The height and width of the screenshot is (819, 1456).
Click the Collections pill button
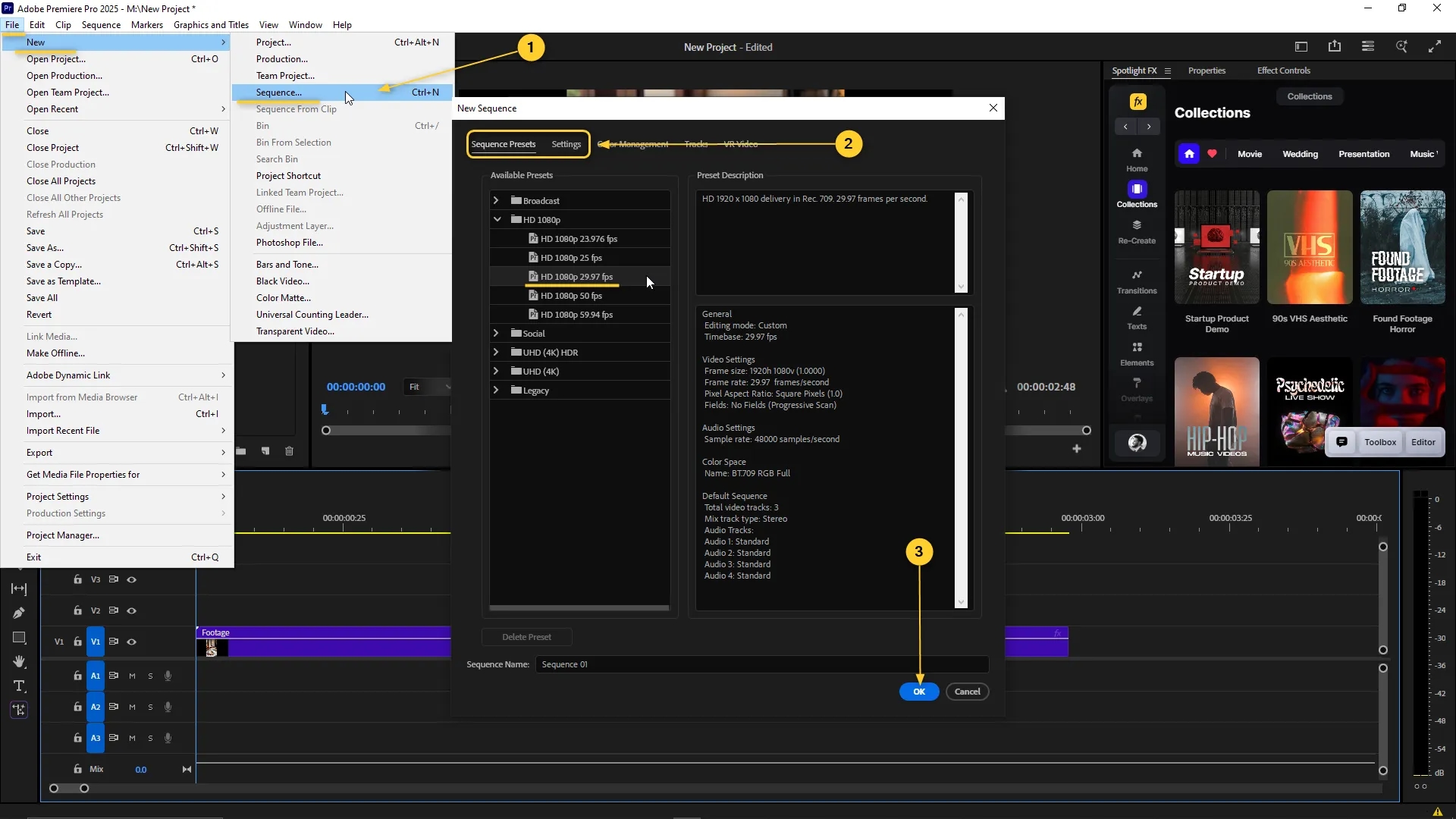click(x=1309, y=96)
